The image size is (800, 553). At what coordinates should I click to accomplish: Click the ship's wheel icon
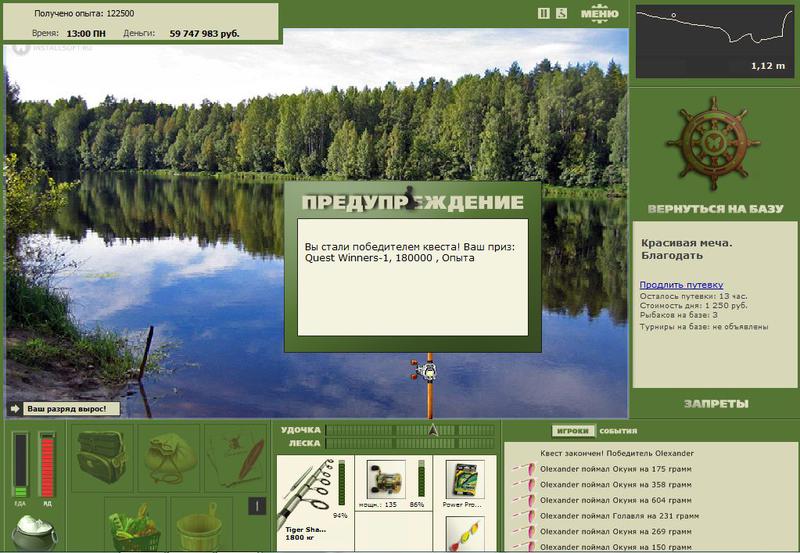713,144
